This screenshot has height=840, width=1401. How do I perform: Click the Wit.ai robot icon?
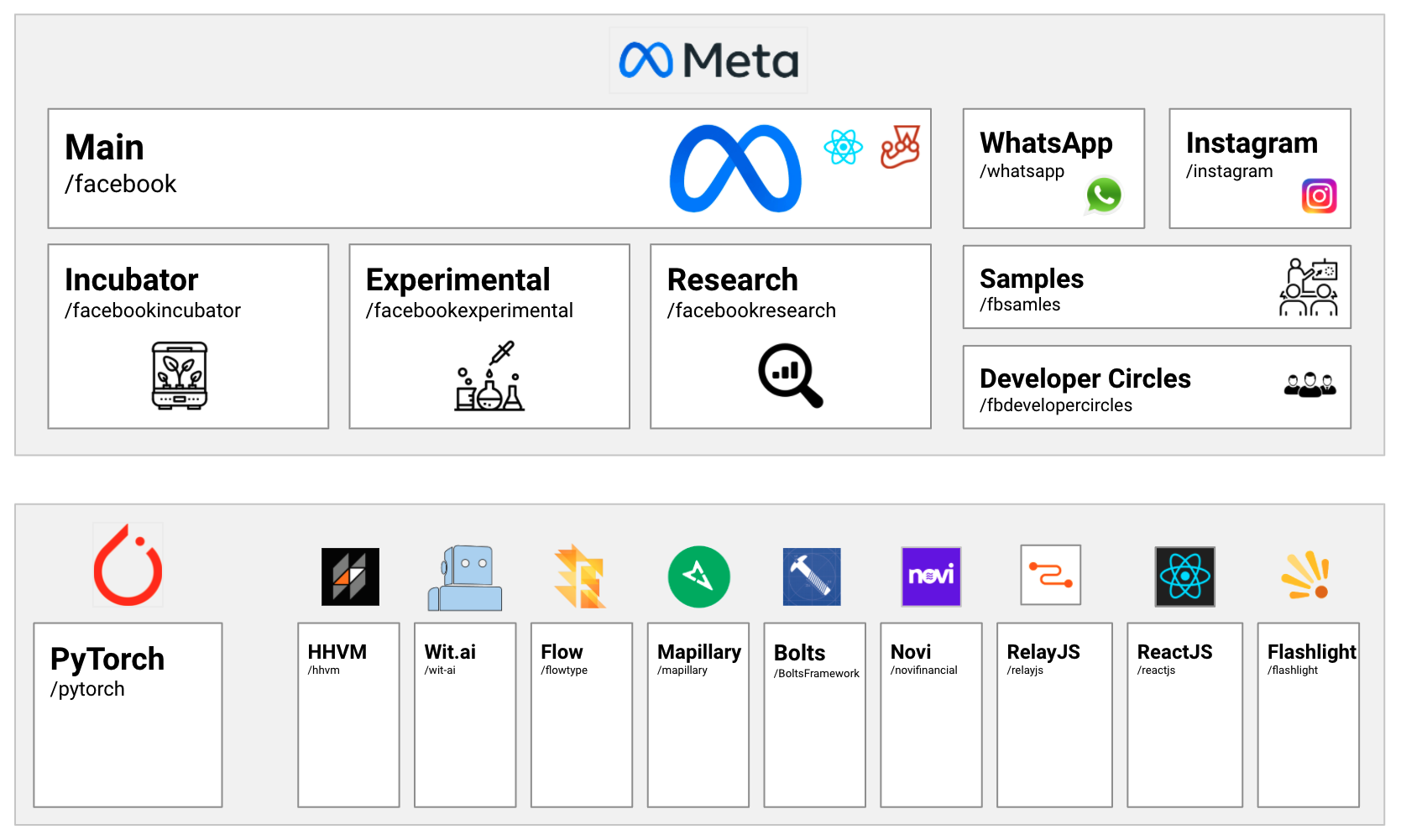465,577
